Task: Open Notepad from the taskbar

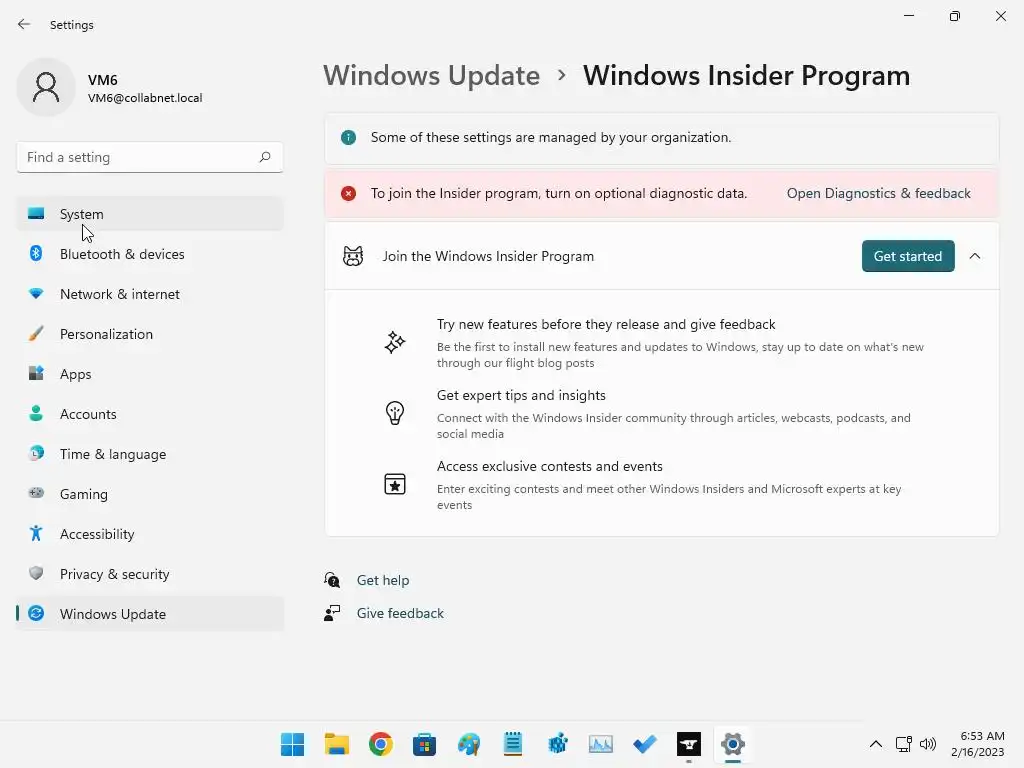Action: click(x=513, y=744)
